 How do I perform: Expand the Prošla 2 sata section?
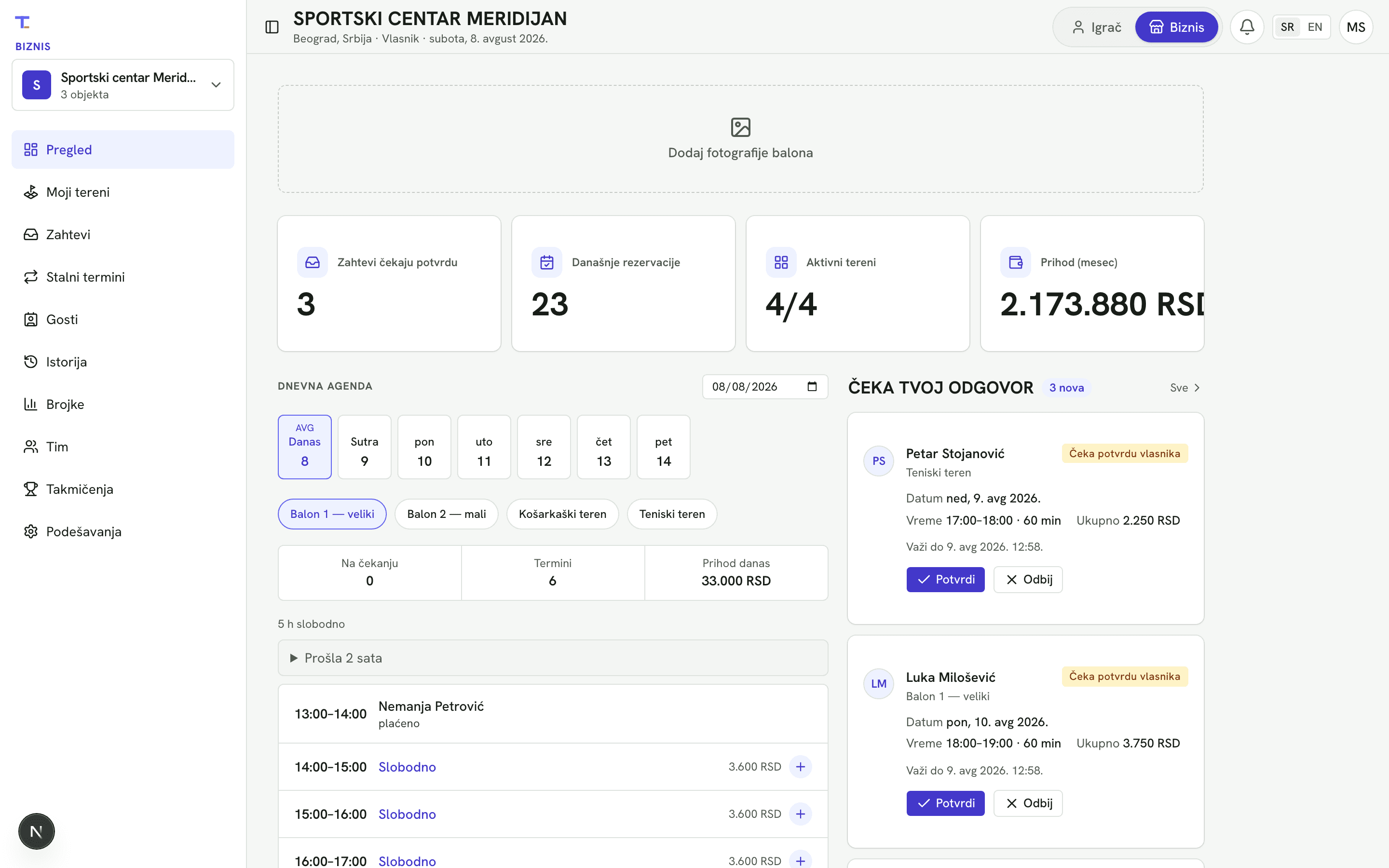pyautogui.click(x=553, y=658)
